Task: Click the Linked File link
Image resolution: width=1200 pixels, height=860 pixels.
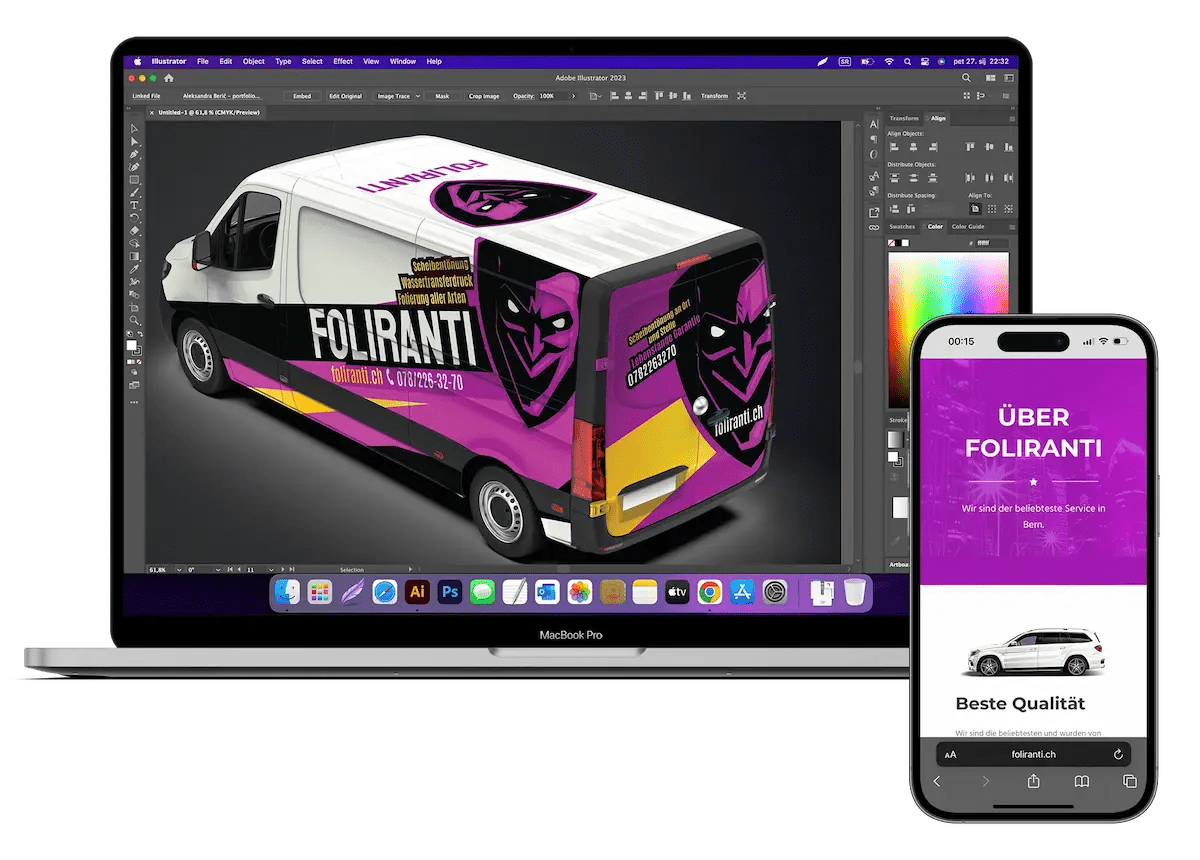Action: click(147, 96)
